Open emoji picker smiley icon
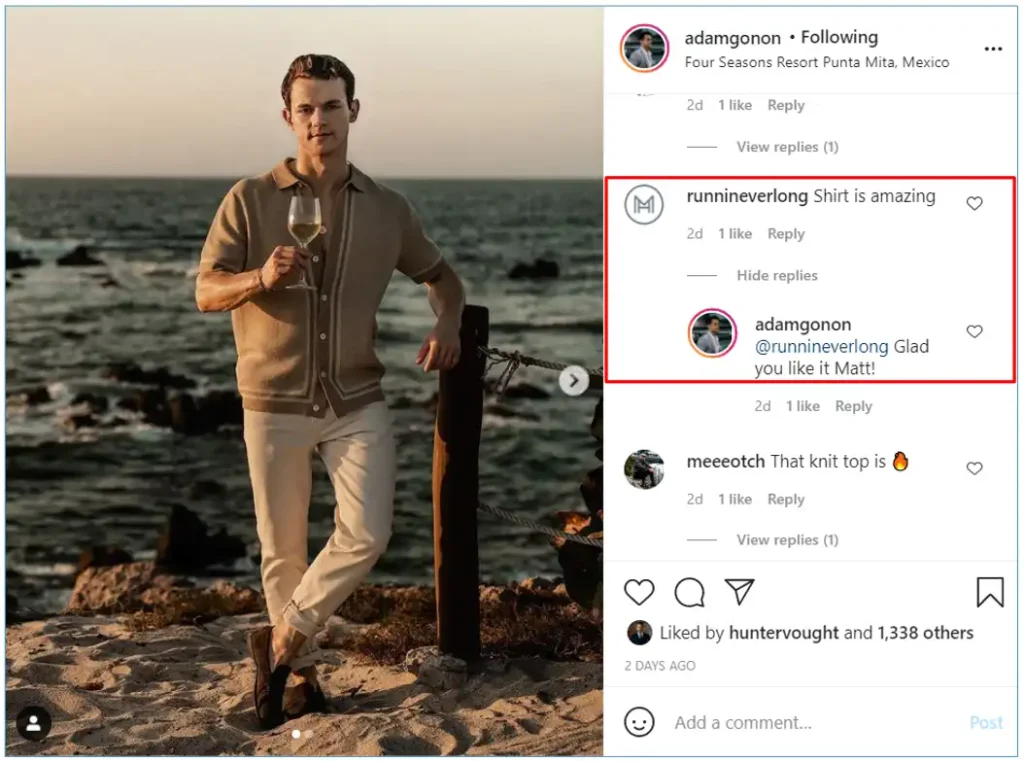Viewport: 1024px width, 761px height. (639, 722)
